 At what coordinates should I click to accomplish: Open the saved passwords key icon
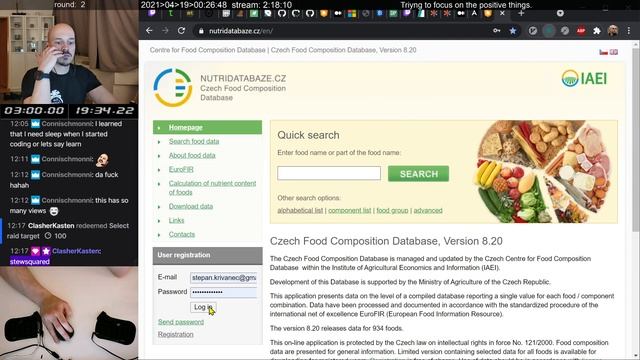click(497, 31)
